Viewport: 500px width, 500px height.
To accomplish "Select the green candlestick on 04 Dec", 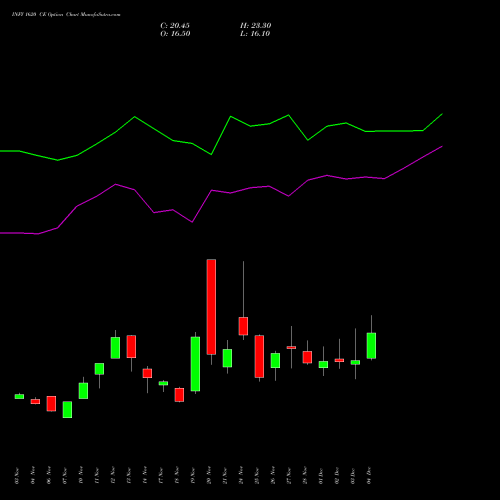I will coord(371,346).
